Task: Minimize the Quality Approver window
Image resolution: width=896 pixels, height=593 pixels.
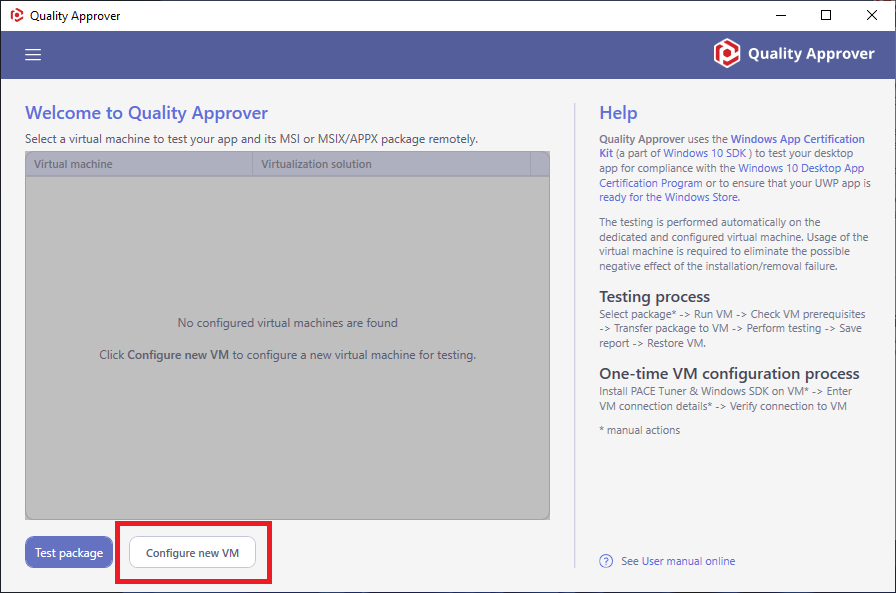Action: (x=781, y=15)
